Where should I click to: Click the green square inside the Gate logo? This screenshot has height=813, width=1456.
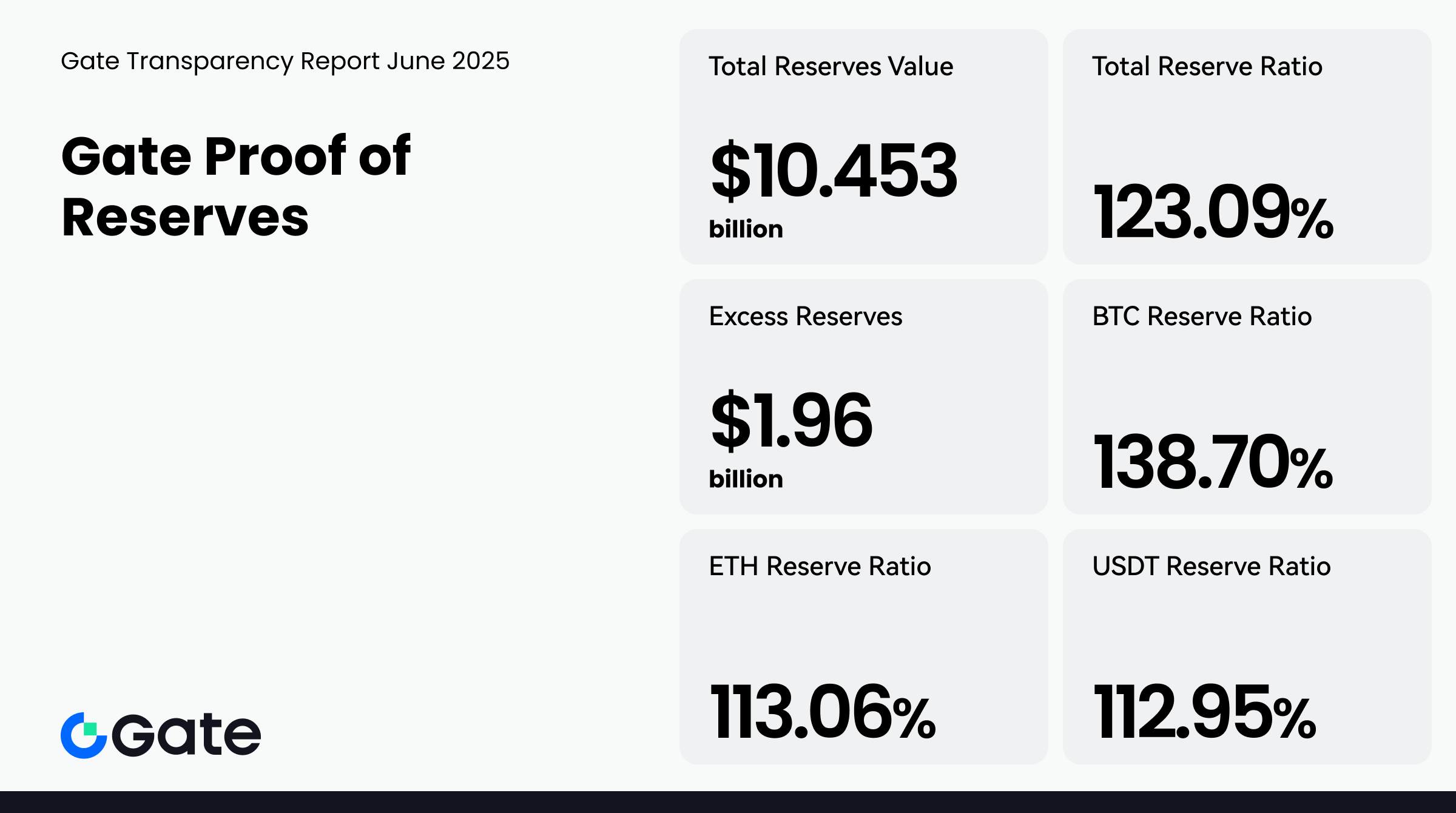90,729
